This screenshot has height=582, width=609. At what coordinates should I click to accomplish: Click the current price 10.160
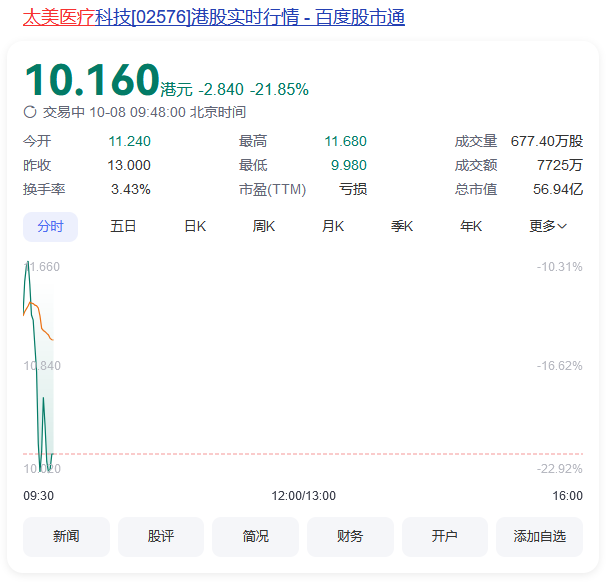92,80
